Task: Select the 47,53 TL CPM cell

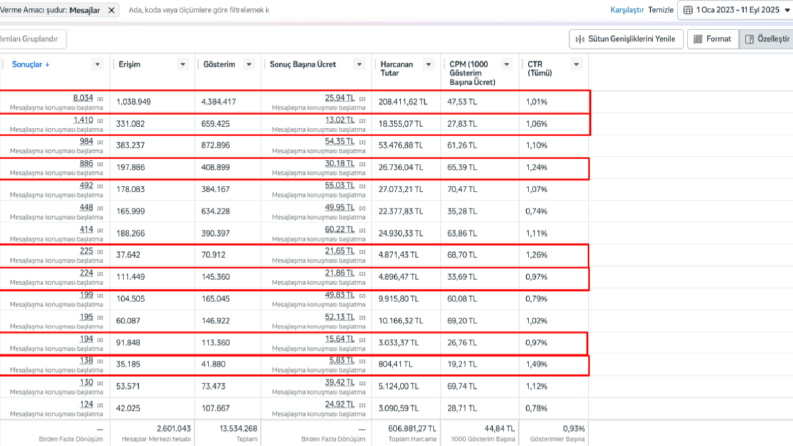Action: 462,102
